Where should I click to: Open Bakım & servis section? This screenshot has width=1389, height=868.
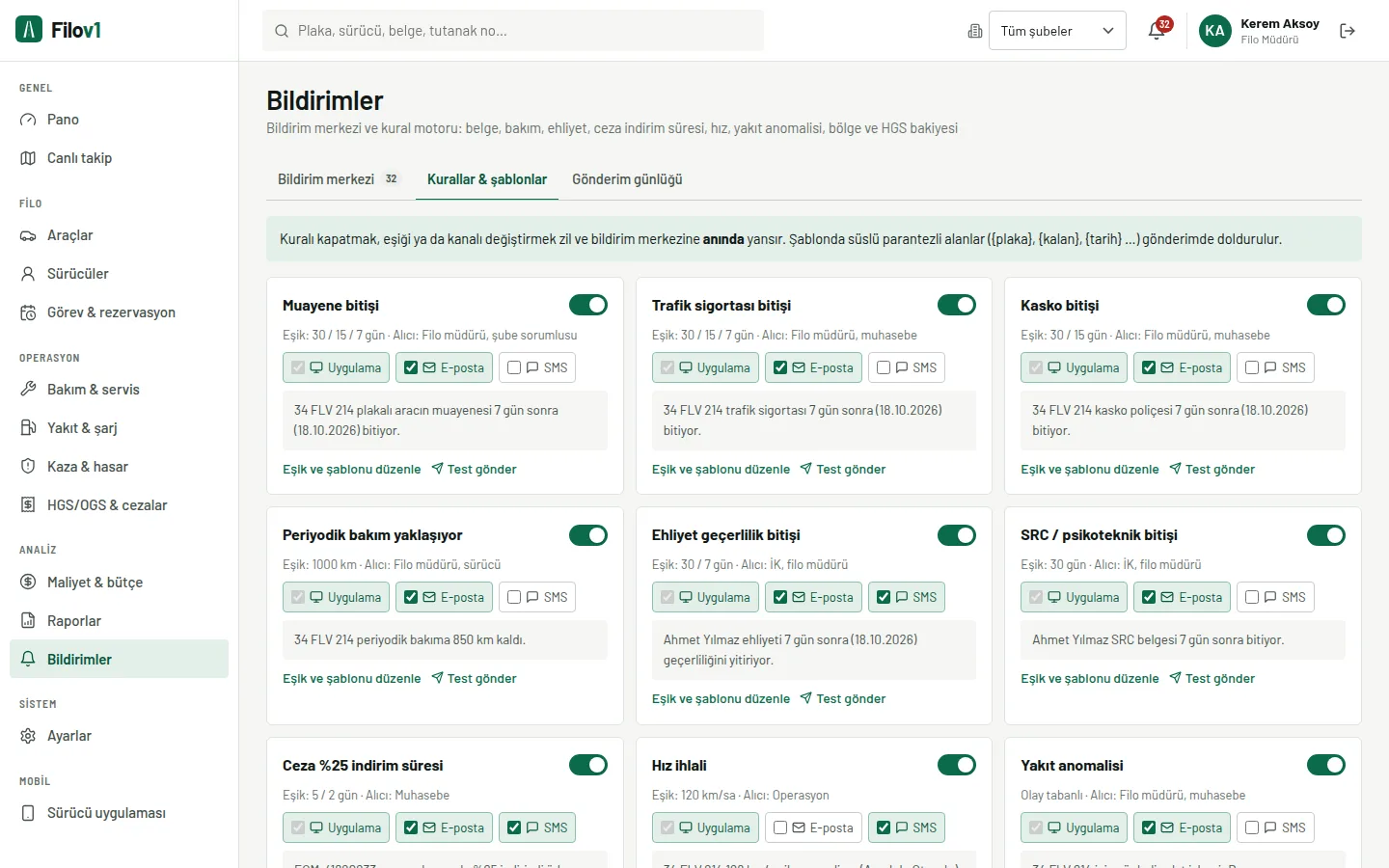[x=120, y=390]
